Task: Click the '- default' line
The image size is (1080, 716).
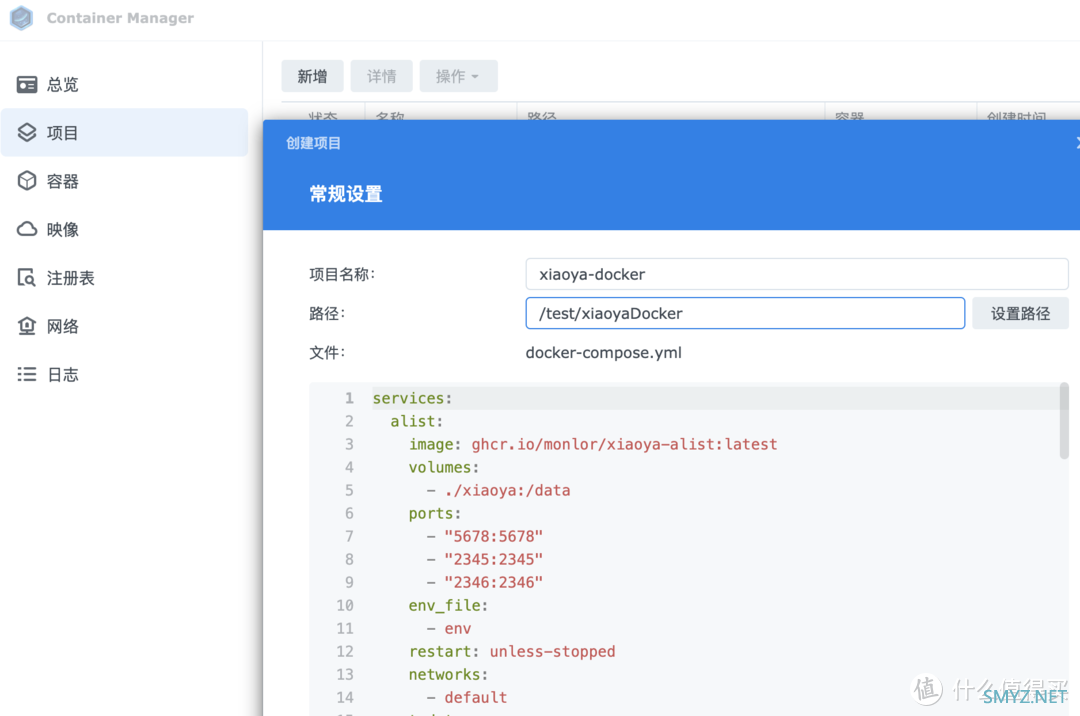Action: pos(466,697)
